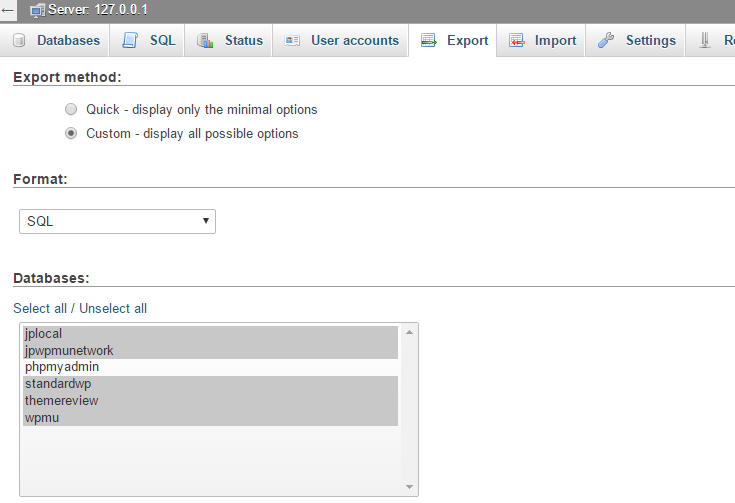Deselect the jplocal database entry
The width and height of the screenshot is (735, 503).
click(x=44, y=334)
